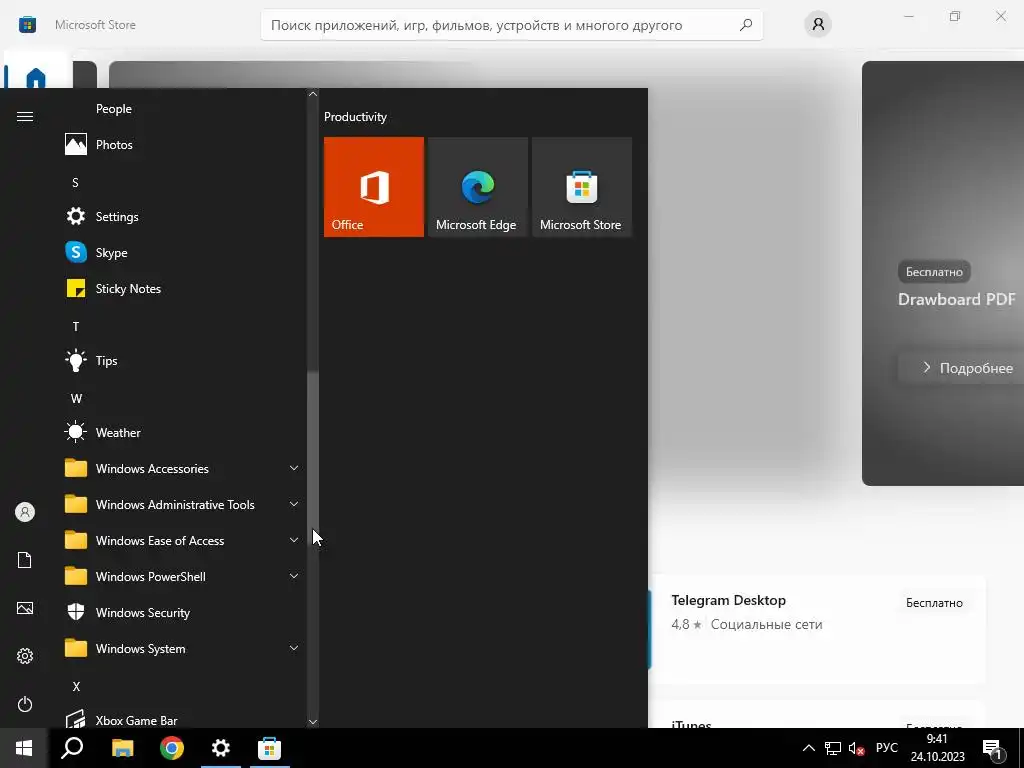
Task: Open Settings gear in Start sidebar
Action: 25,656
